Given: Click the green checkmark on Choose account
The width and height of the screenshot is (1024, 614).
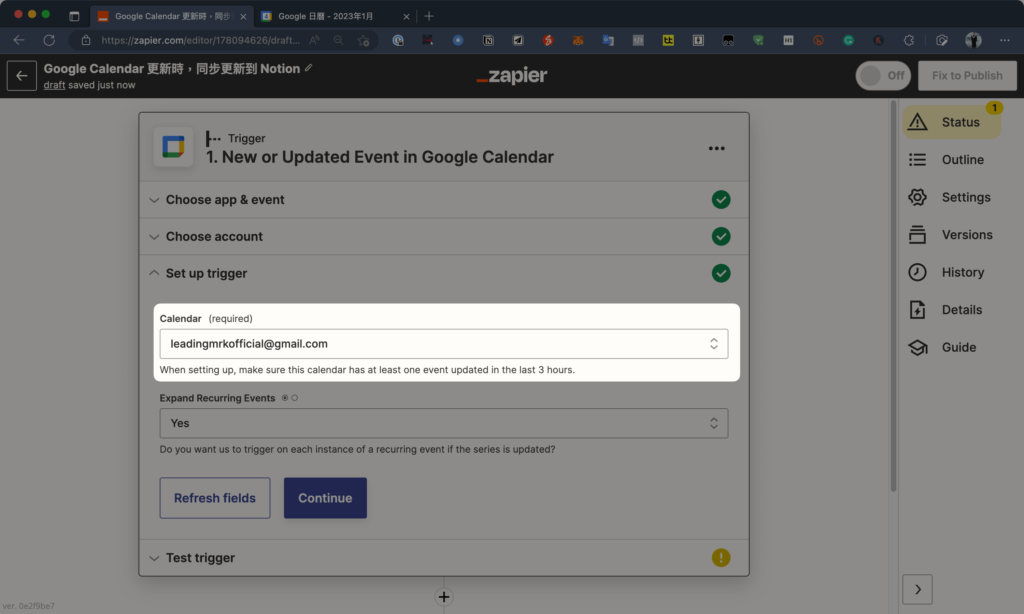Looking at the screenshot, I should pos(721,236).
